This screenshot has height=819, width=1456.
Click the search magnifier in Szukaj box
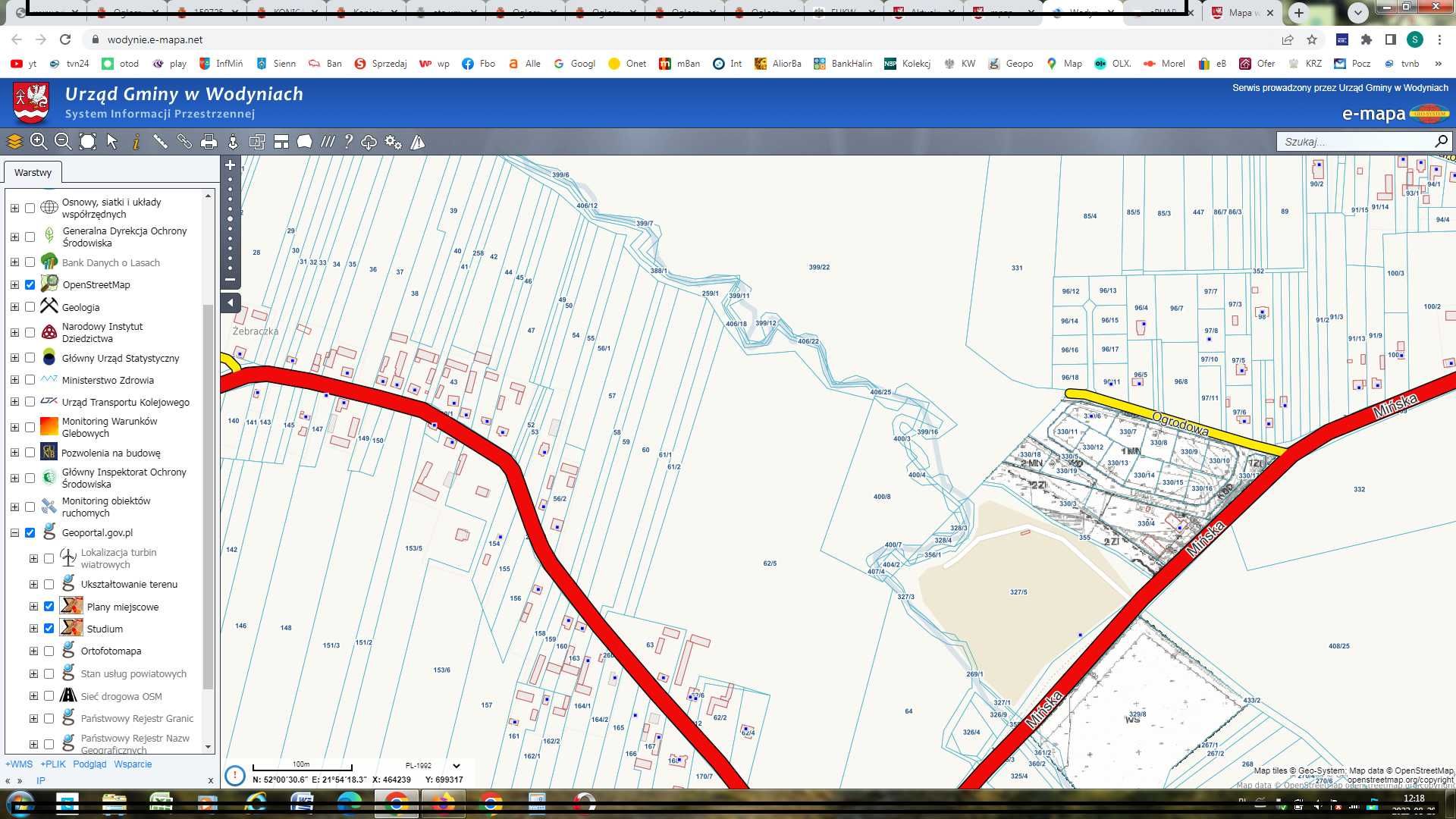point(1441,141)
